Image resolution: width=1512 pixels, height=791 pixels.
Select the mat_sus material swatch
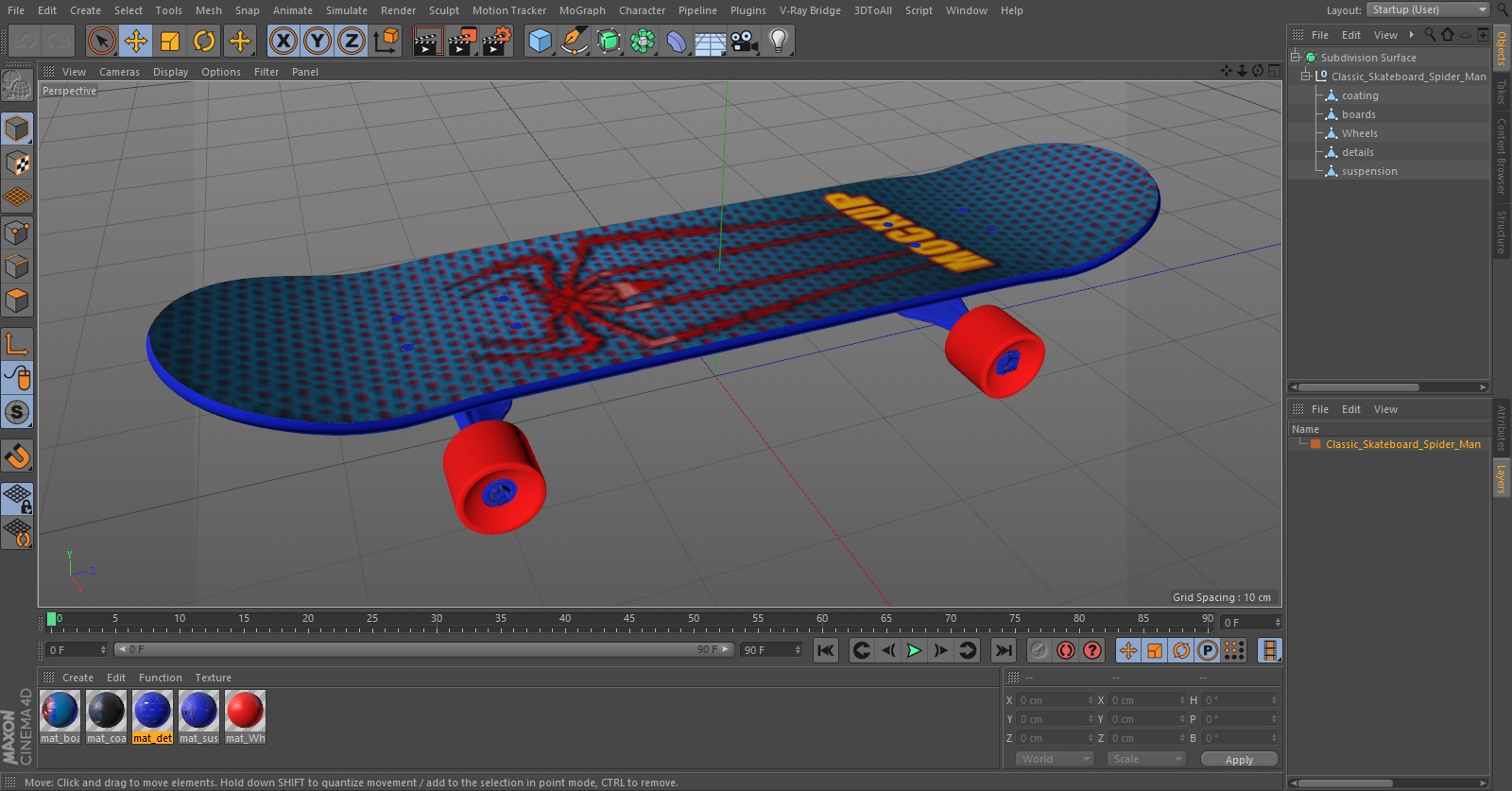point(198,711)
